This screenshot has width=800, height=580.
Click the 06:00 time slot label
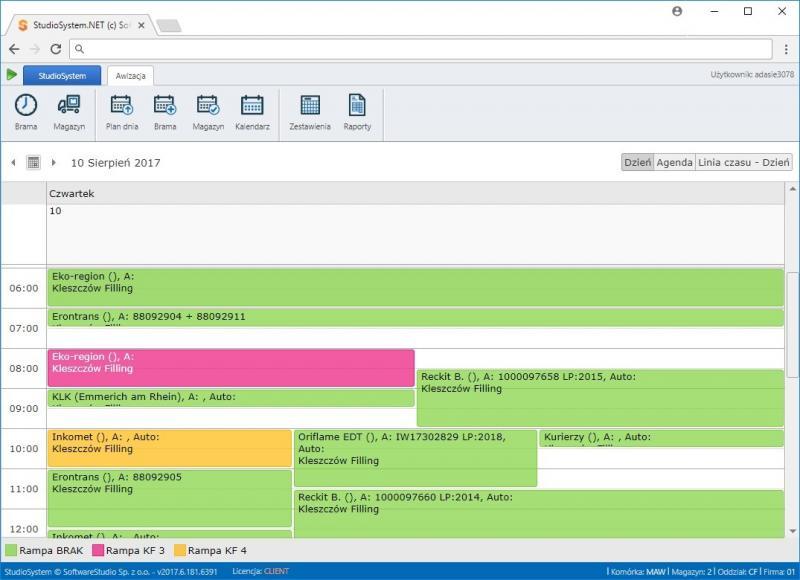(x=23, y=288)
